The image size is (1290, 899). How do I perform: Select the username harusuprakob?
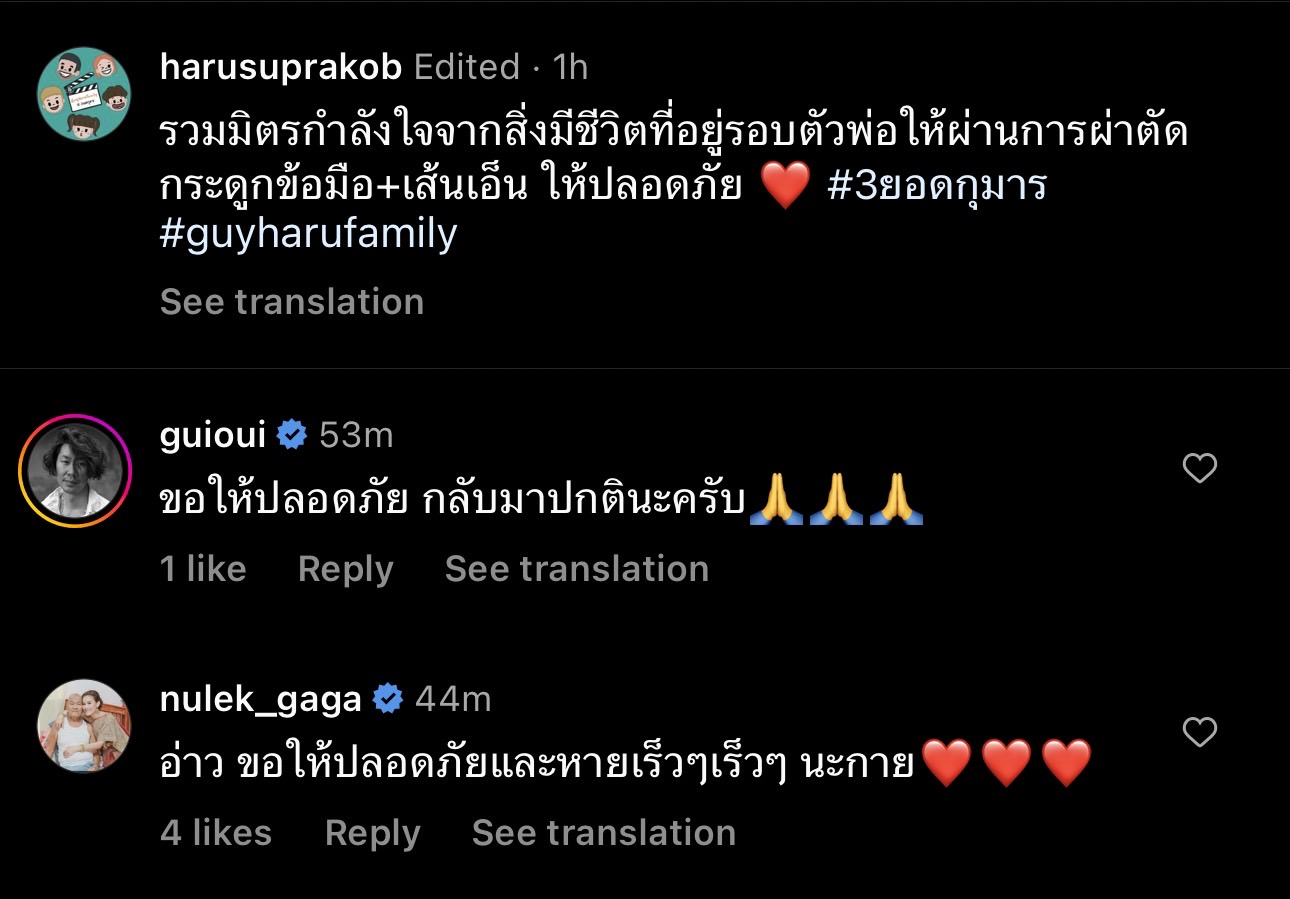(x=281, y=68)
